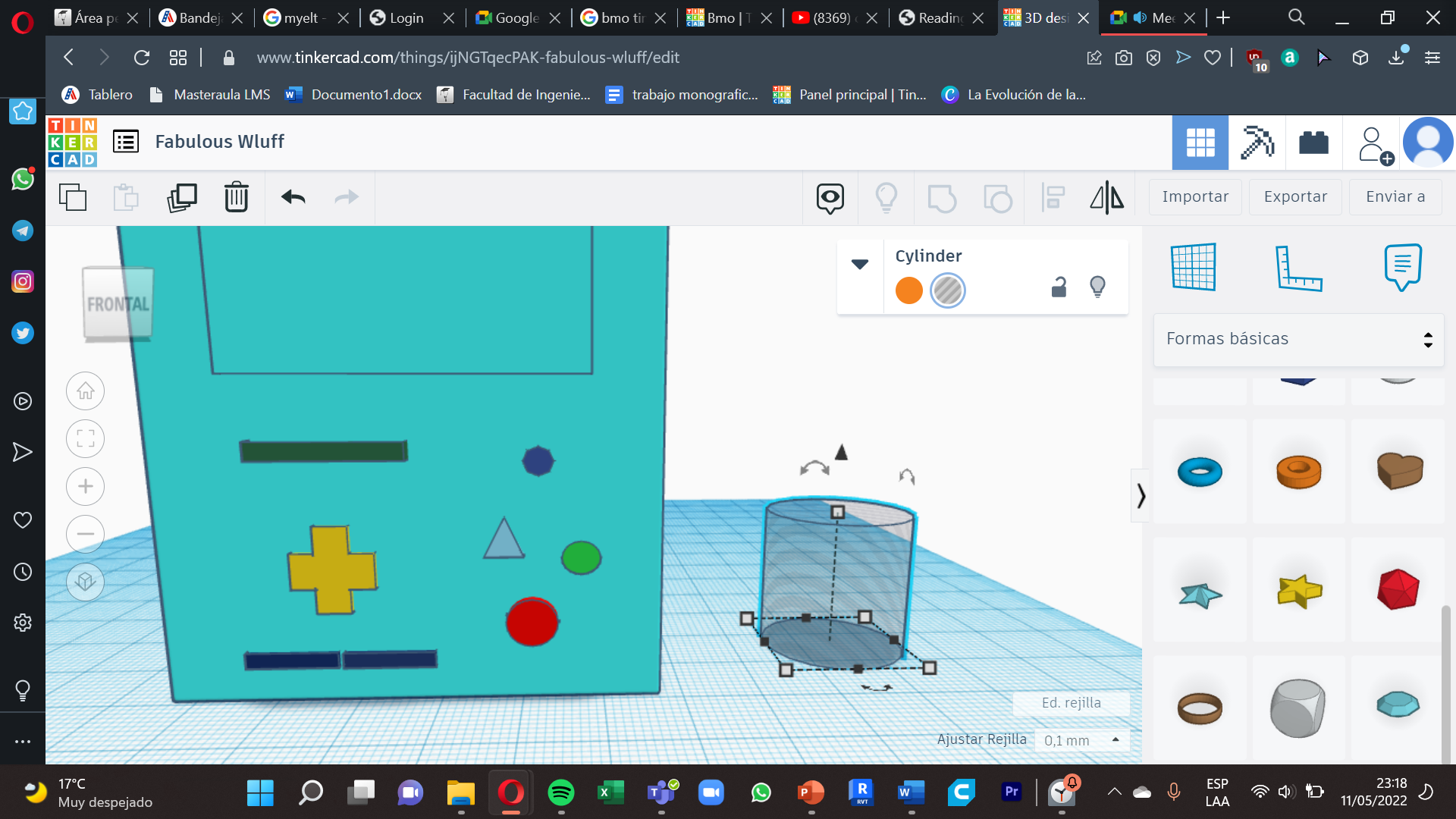Toggle the light bulb visibility icon
Image resolution: width=1456 pixels, height=819 pixels.
click(x=1098, y=289)
